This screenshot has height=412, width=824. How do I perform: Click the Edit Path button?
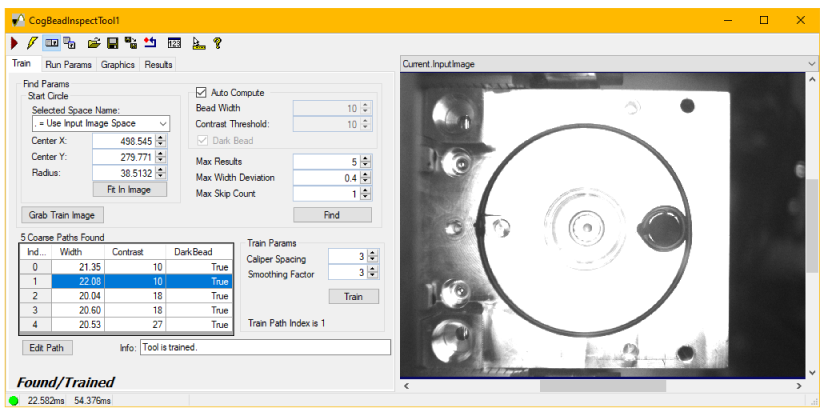(x=47, y=348)
